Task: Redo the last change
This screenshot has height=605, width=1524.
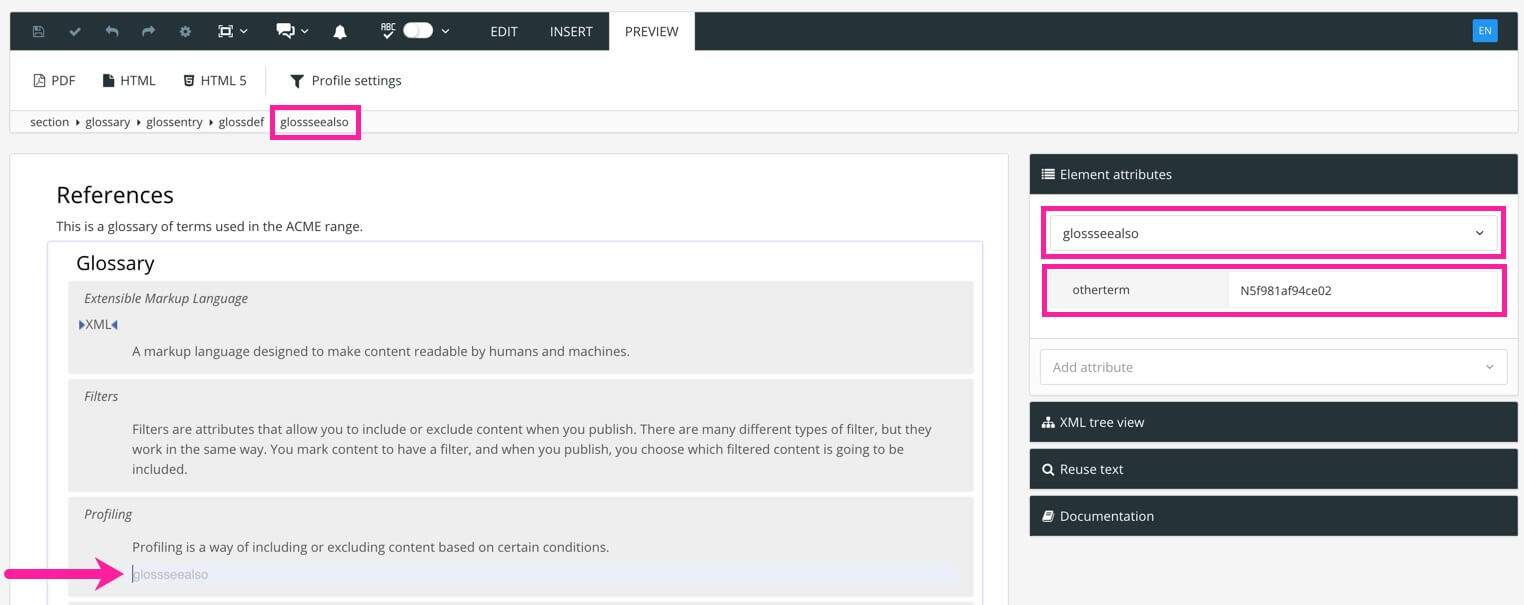Action: (x=148, y=31)
